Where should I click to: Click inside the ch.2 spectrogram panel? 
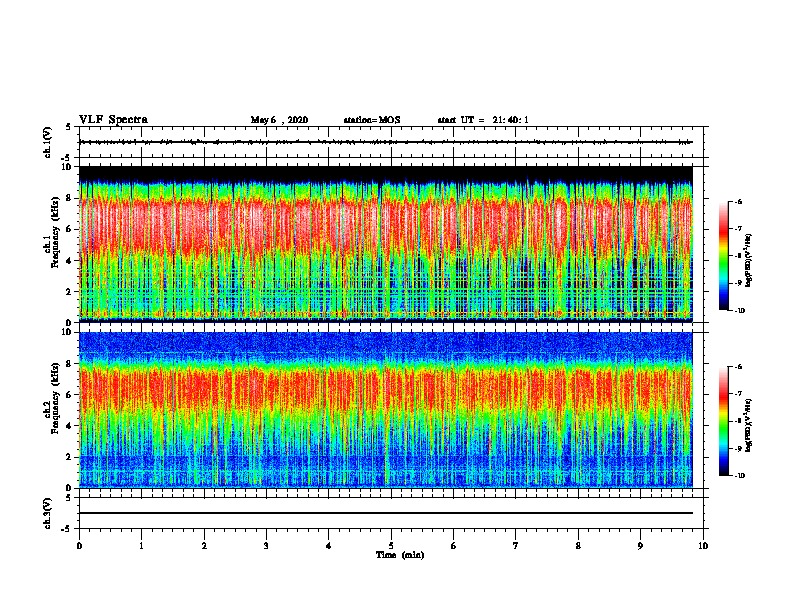coord(385,410)
